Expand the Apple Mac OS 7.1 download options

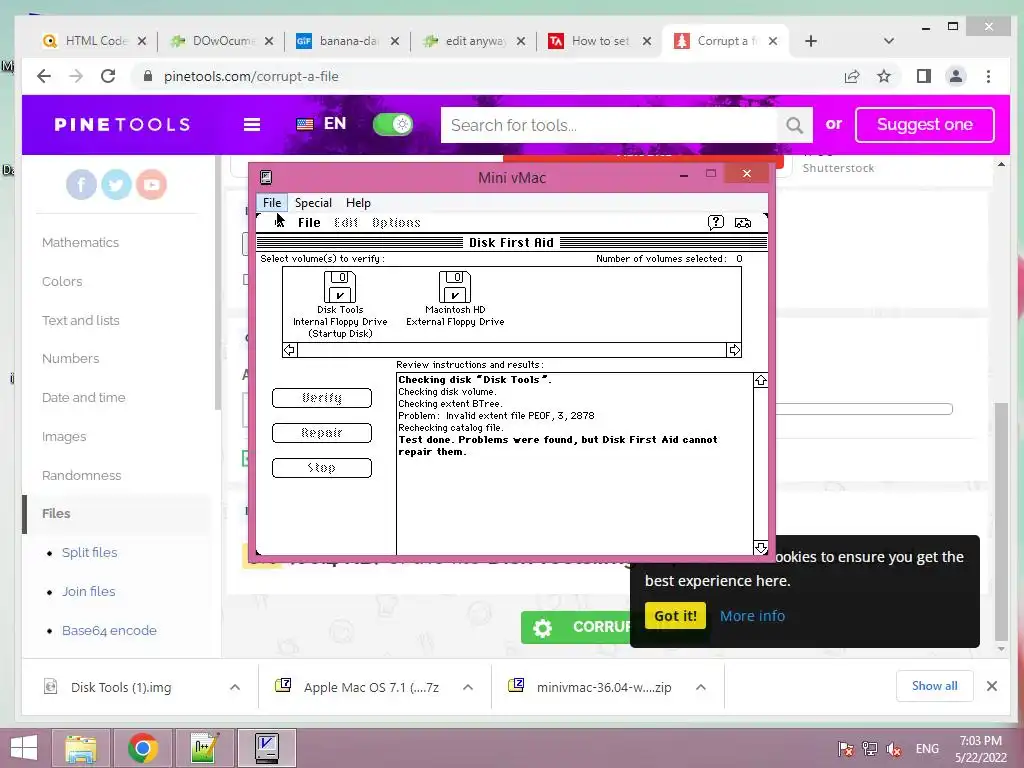pyautogui.click(x=468, y=687)
